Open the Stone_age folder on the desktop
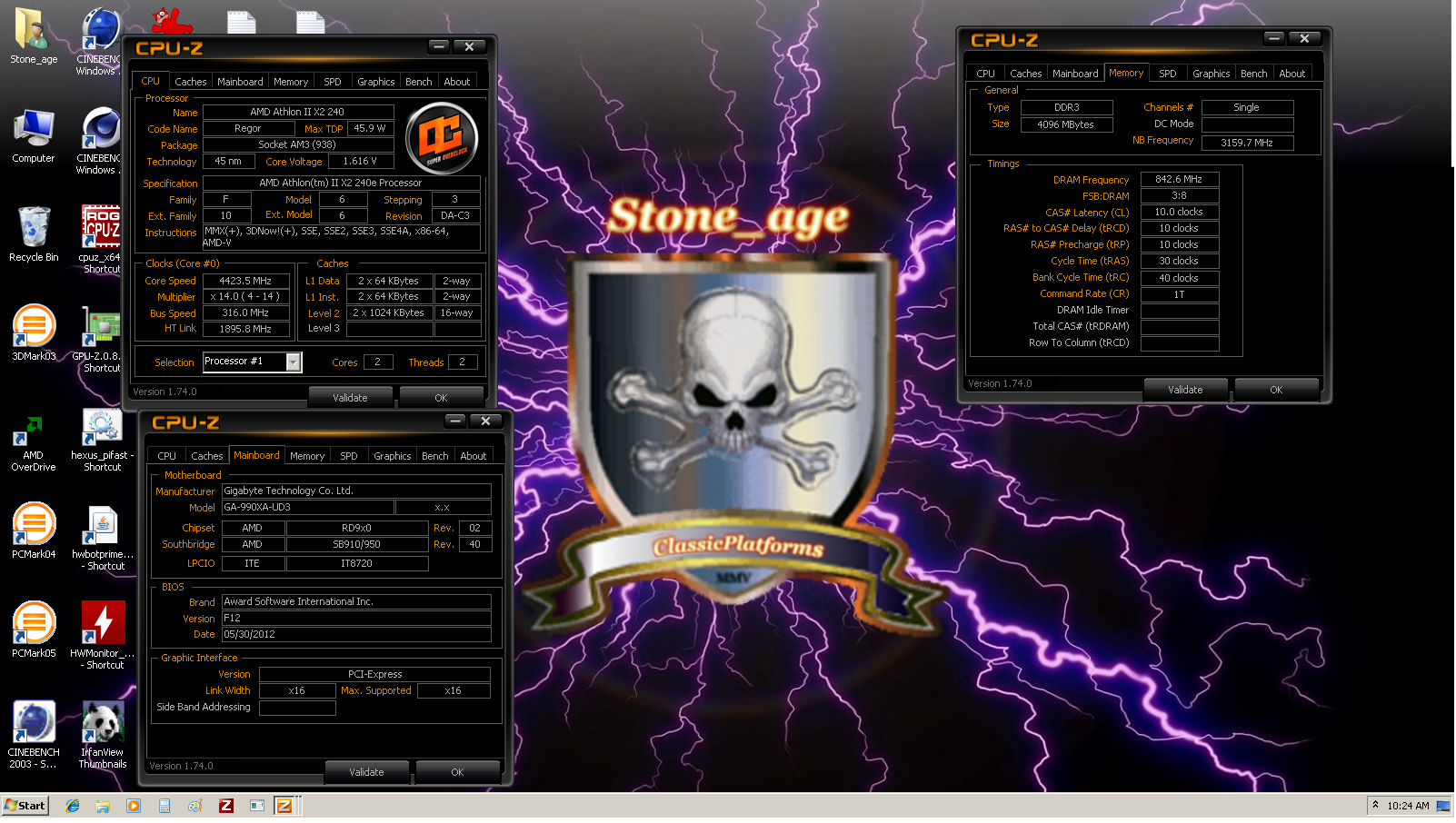The image size is (1456, 823). [33, 36]
